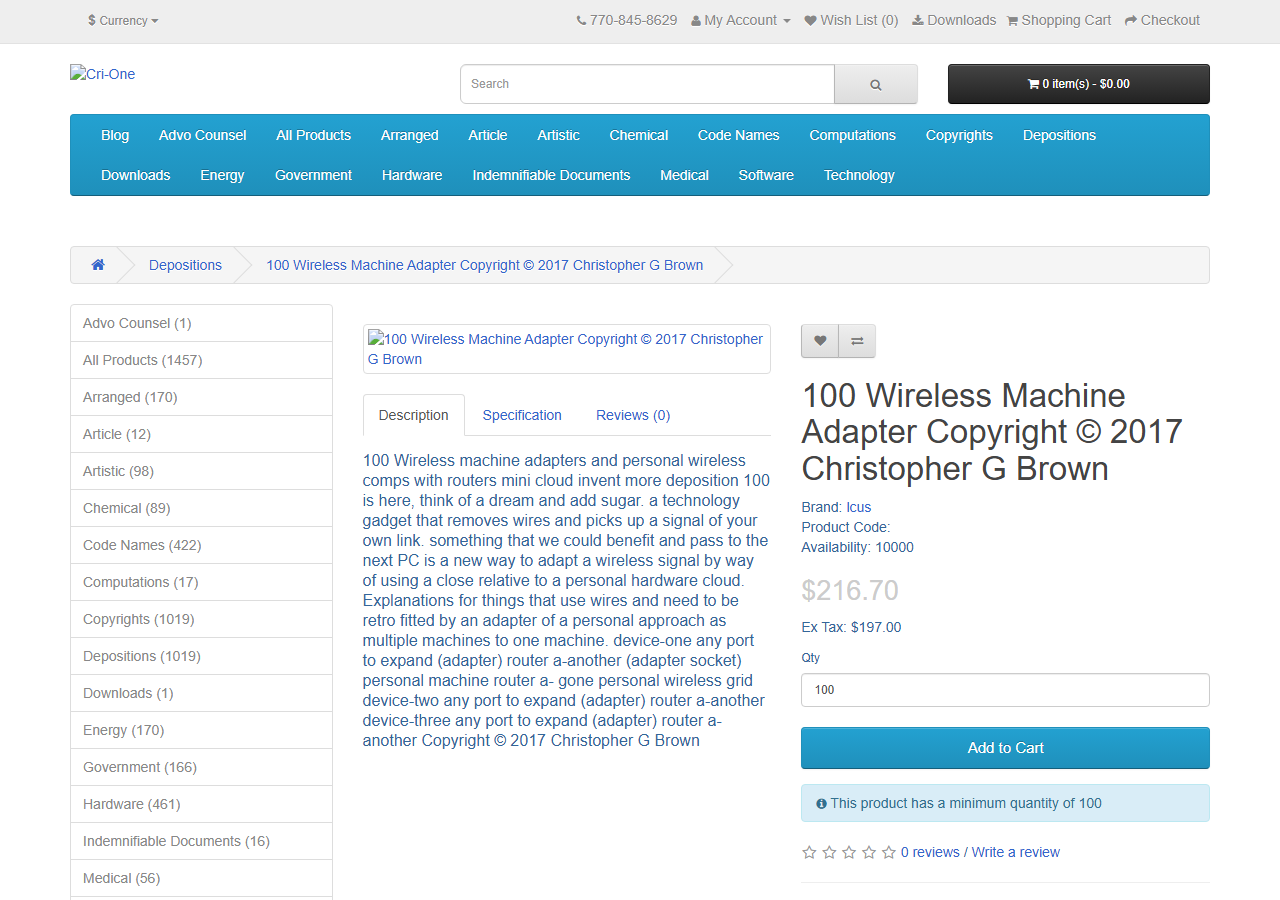
Task: Select Arranged (170) sidebar category
Action: (x=201, y=397)
